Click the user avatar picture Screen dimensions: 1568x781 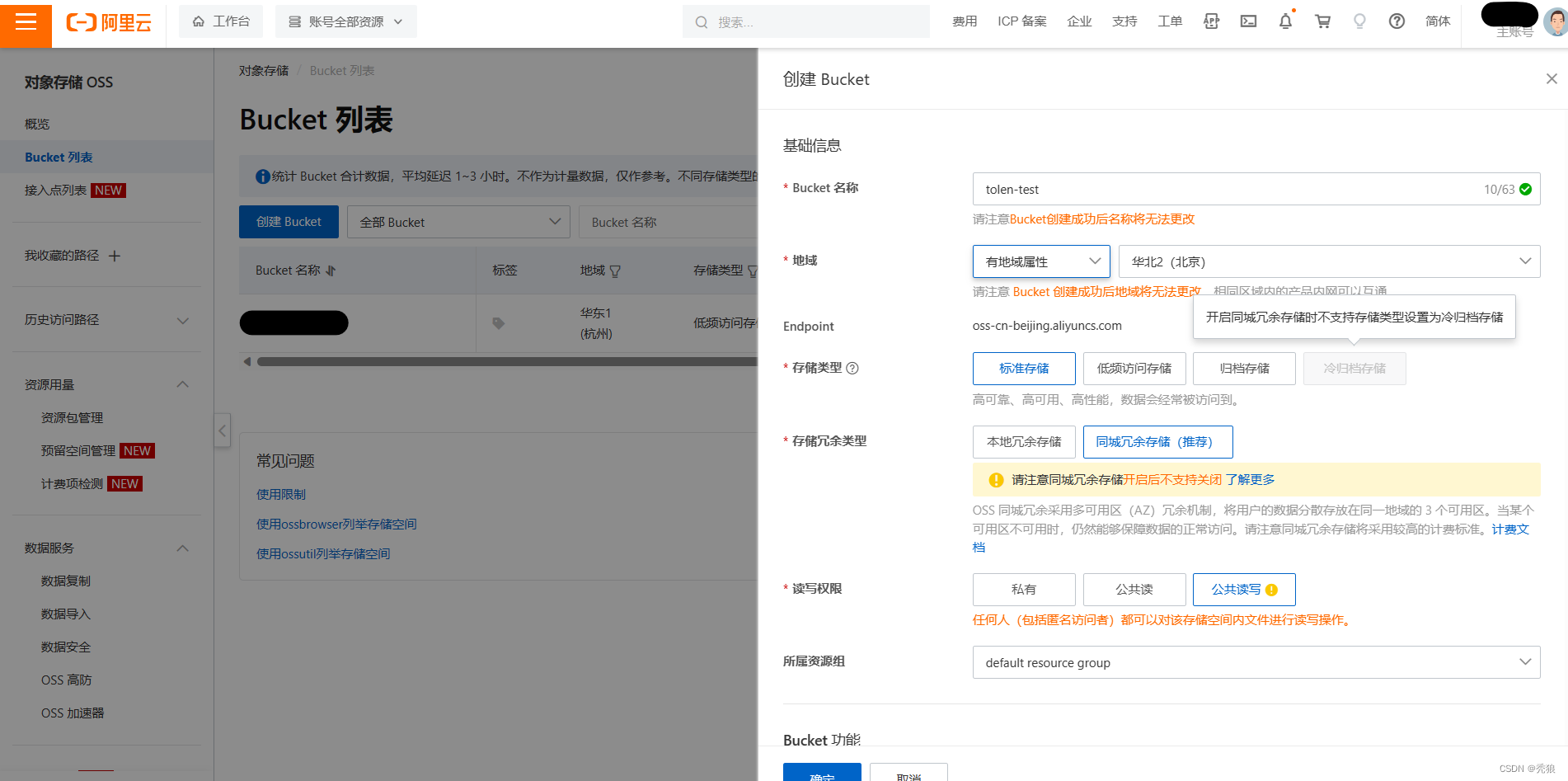click(1555, 22)
